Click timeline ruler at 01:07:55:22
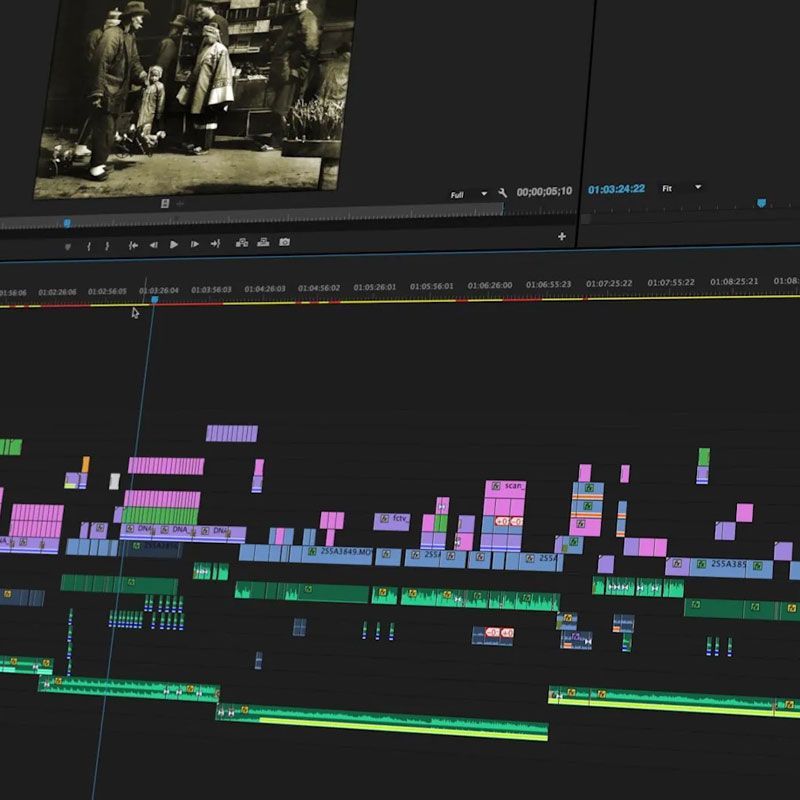800x800 pixels. click(671, 282)
